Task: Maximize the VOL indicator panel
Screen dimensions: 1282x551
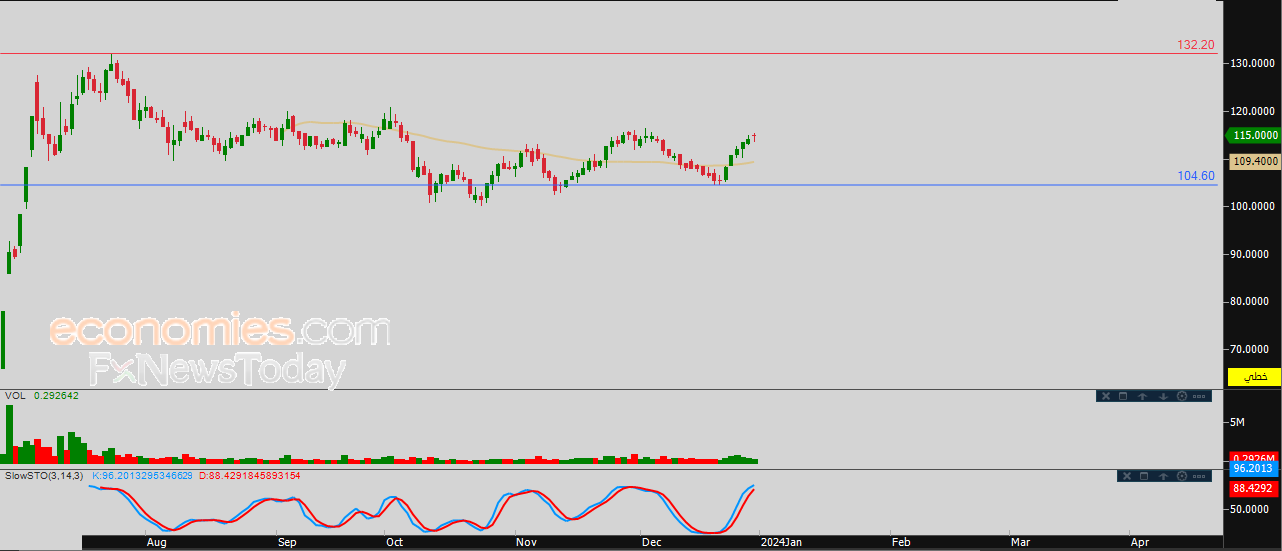Action: pos(1123,396)
